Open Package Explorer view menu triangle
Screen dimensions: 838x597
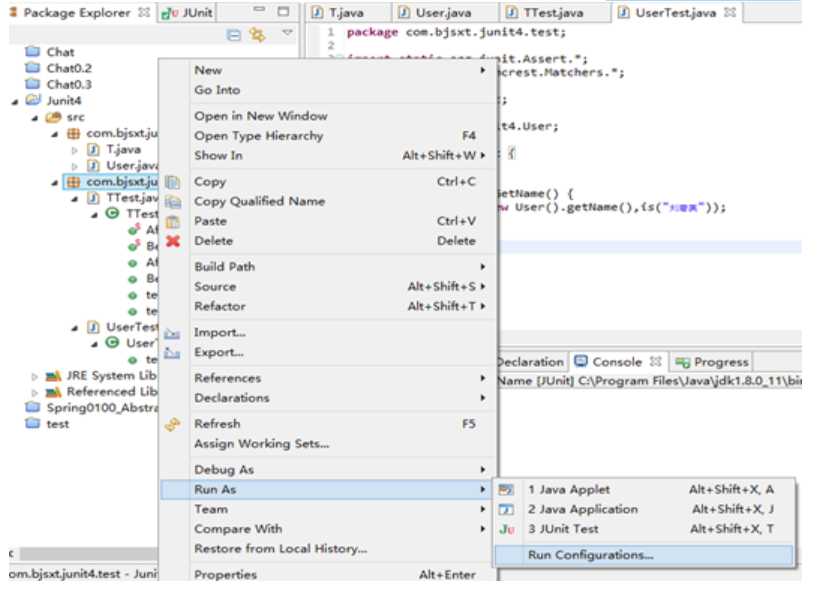point(288,33)
